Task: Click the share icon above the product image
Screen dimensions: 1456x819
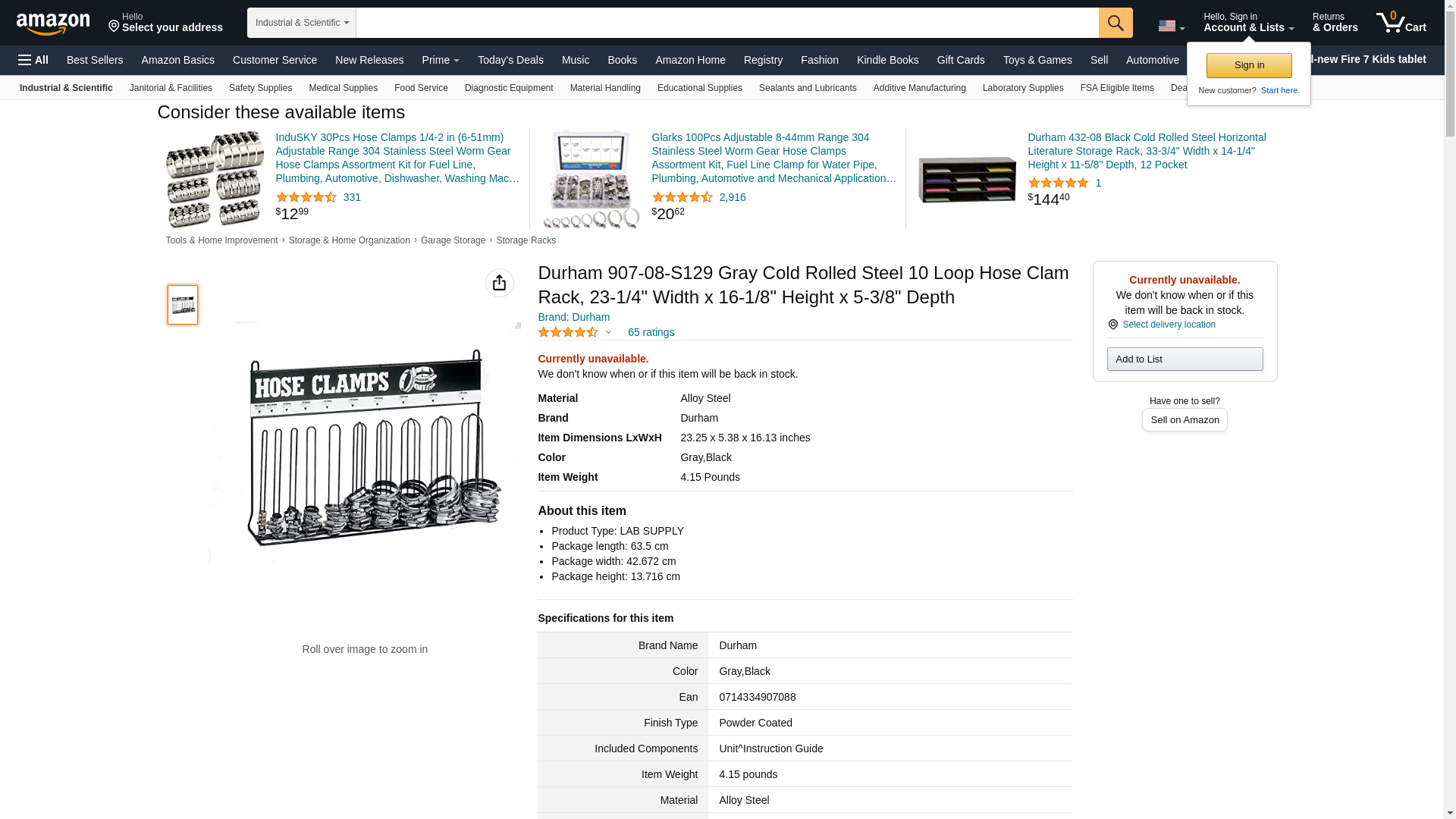Action: (x=499, y=283)
